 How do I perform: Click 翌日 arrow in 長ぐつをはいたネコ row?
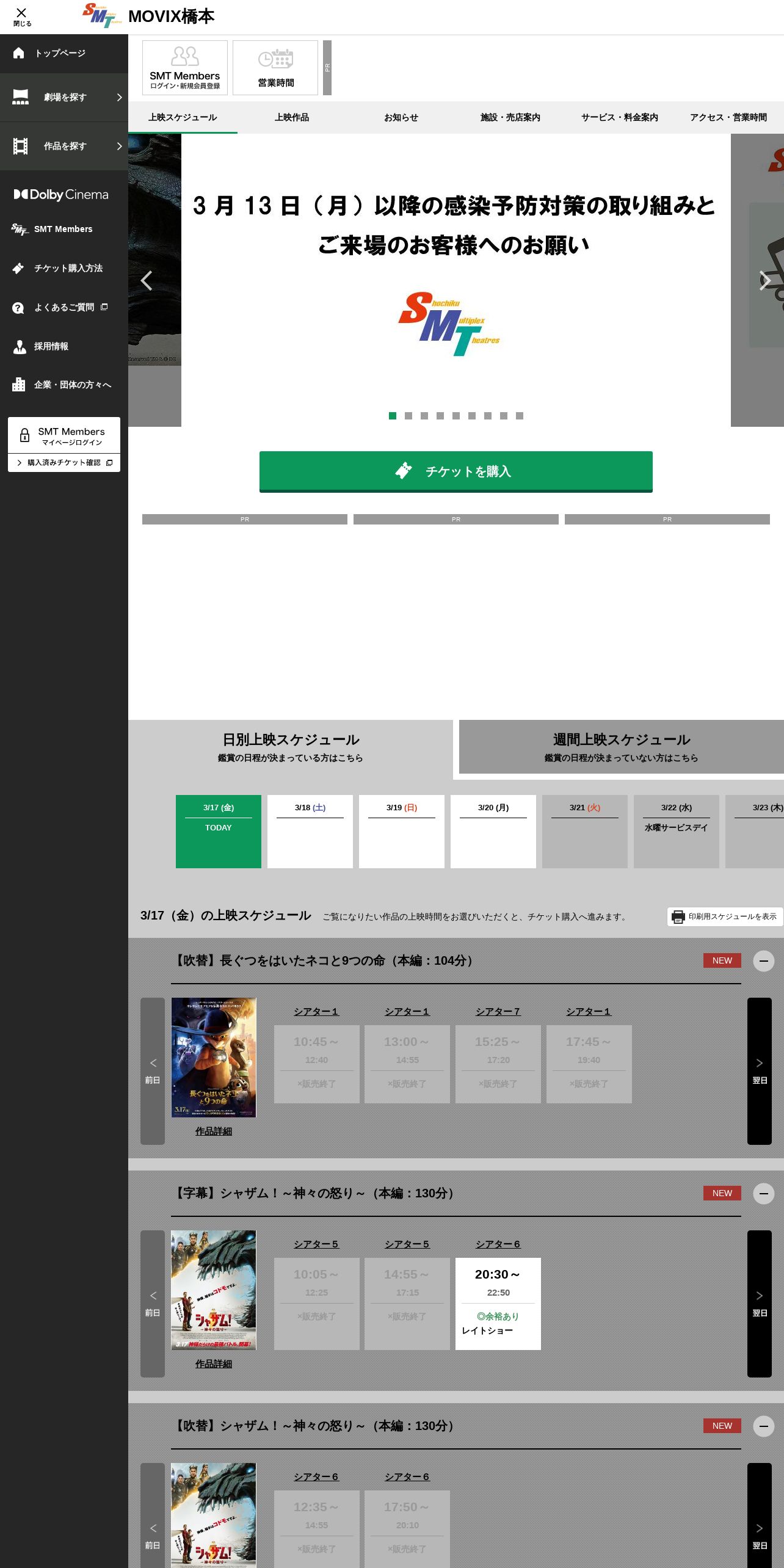pos(760,1071)
